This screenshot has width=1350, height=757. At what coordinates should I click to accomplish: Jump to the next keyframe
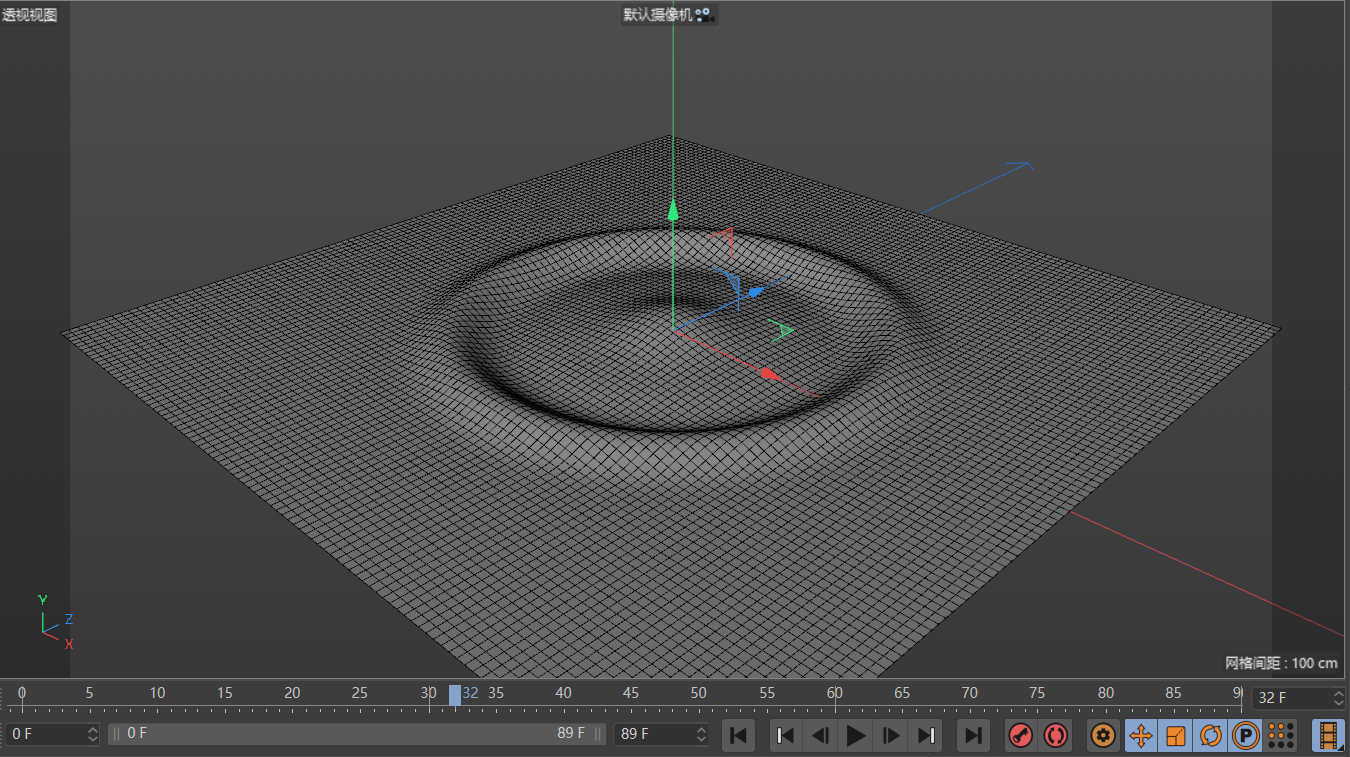point(927,736)
